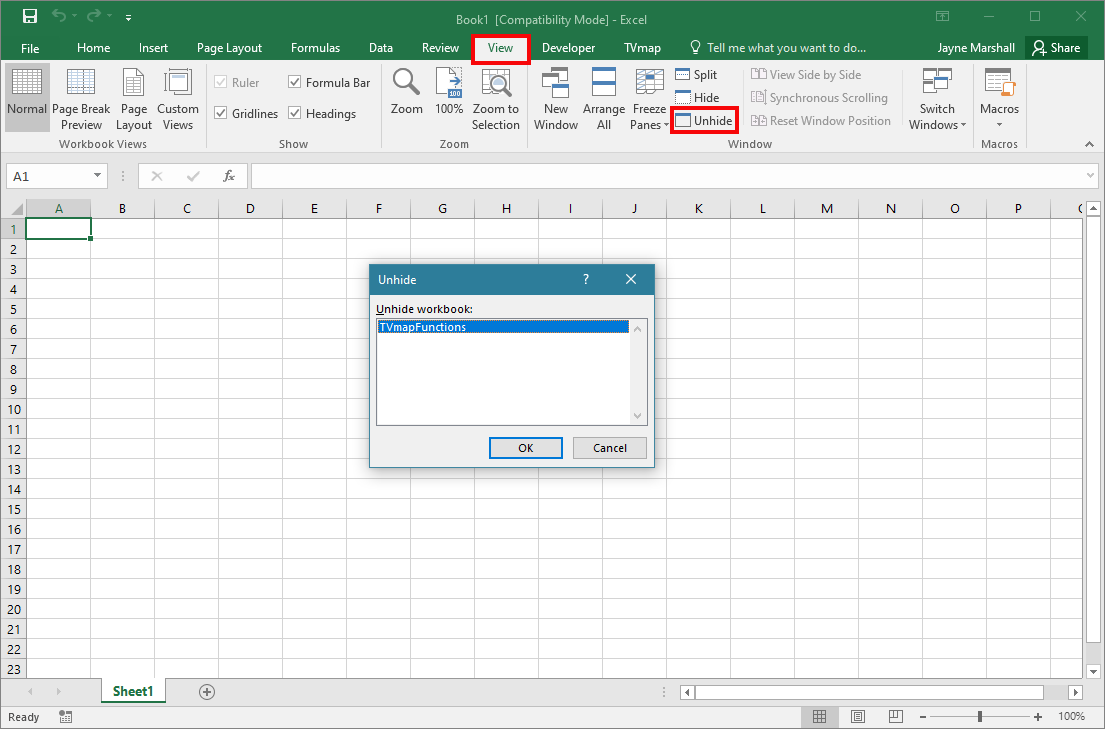Hide the current workbook window

point(698,97)
